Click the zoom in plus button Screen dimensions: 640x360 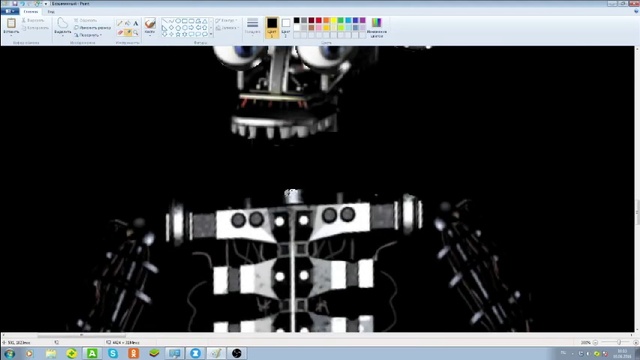point(636,342)
